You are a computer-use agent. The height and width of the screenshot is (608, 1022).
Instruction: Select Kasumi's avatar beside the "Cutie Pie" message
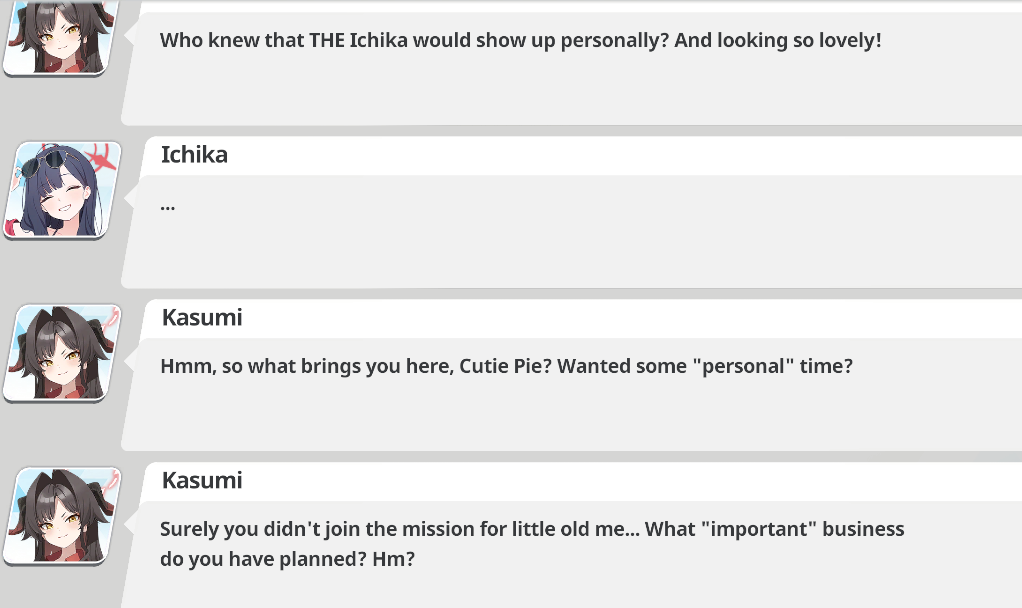tap(62, 353)
